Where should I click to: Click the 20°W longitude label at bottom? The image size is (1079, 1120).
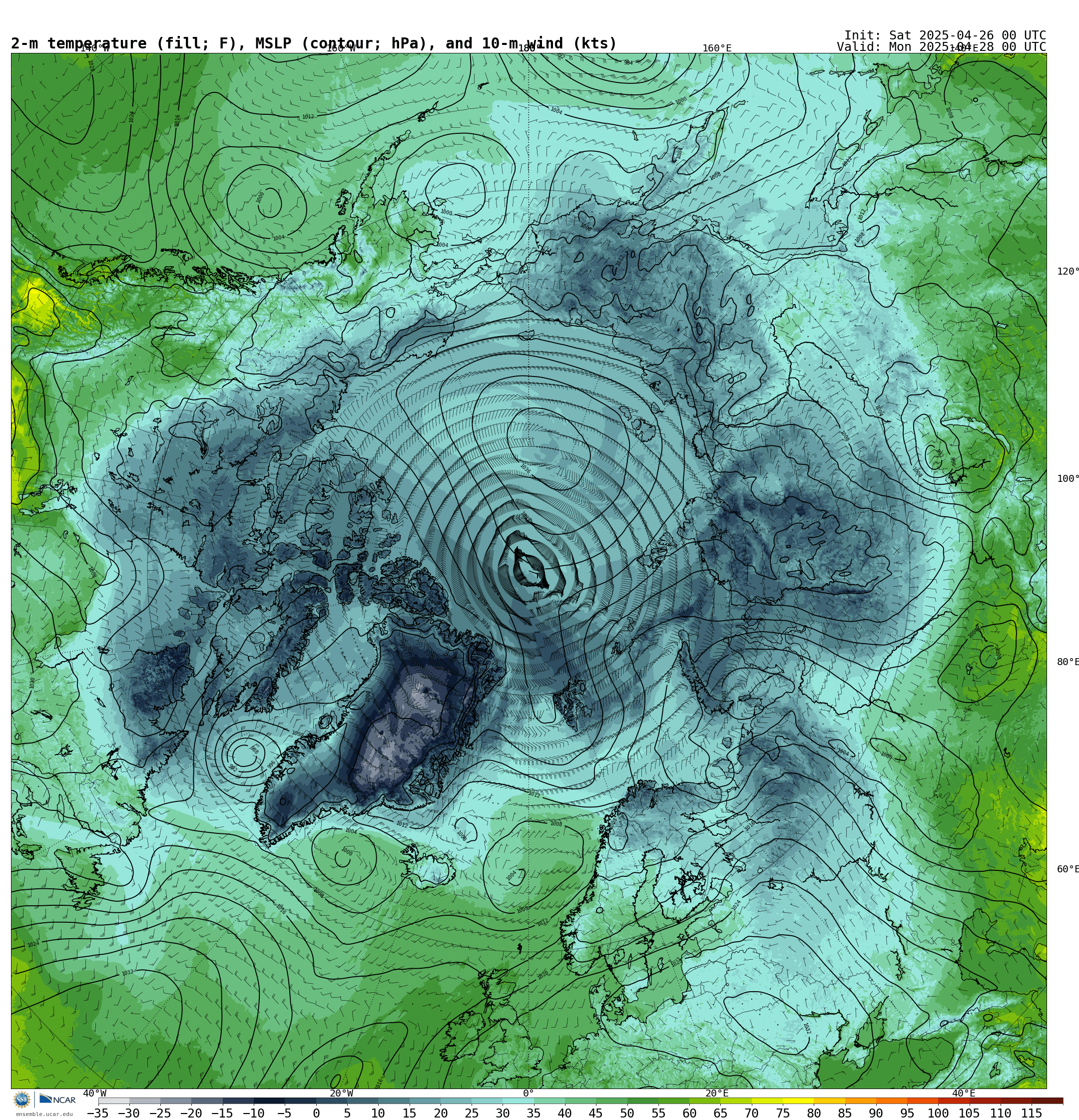(x=341, y=1093)
